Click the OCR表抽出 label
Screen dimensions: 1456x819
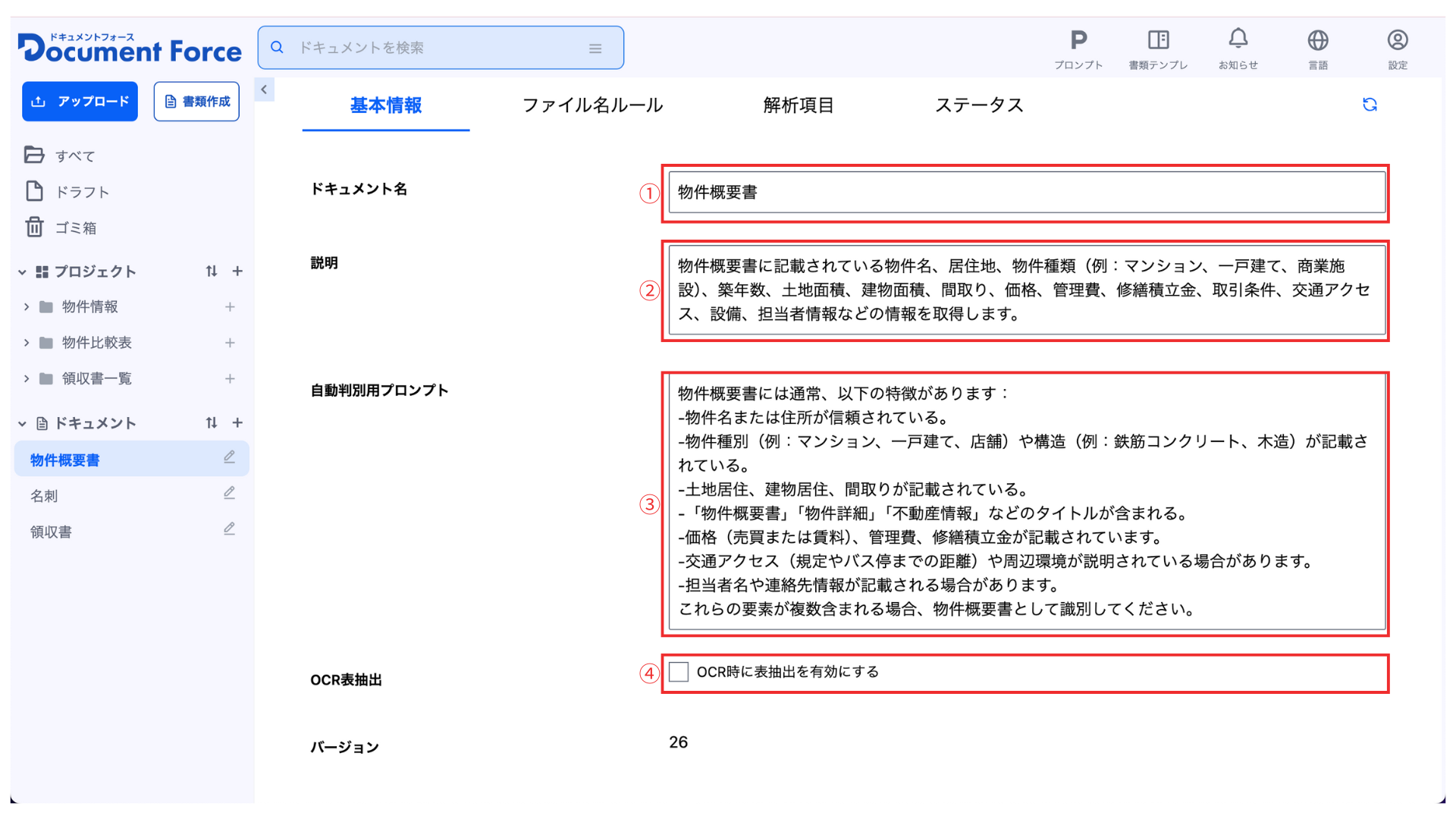click(346, 680)
